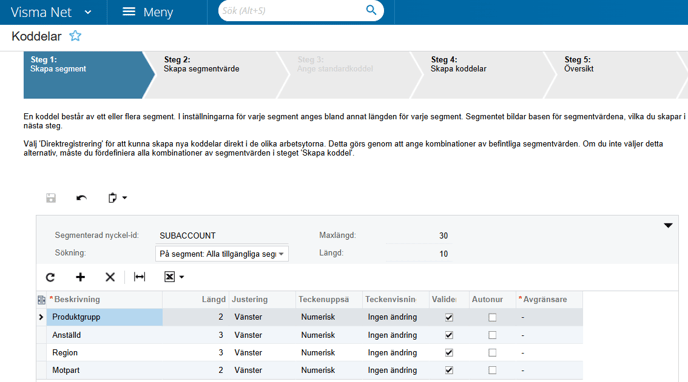The image size is (688, 382).
Task: Click Ingen ändring in the Anställd row
Action: [392, 335]
